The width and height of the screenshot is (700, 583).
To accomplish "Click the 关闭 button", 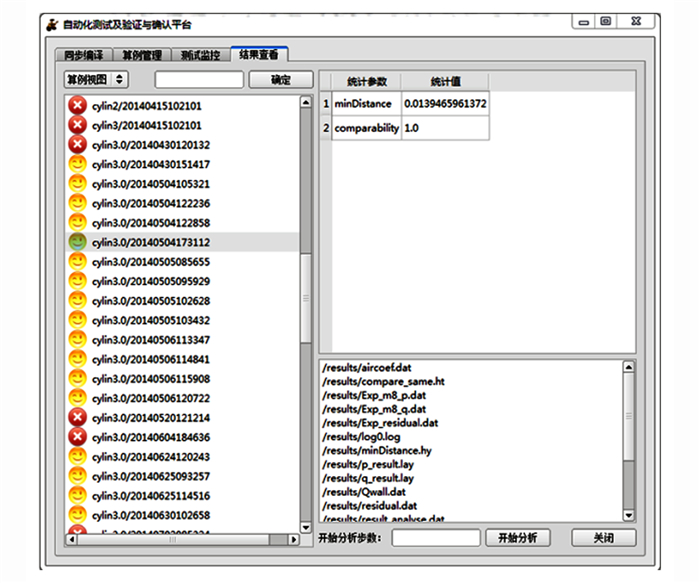I will [x=603, y=538].
